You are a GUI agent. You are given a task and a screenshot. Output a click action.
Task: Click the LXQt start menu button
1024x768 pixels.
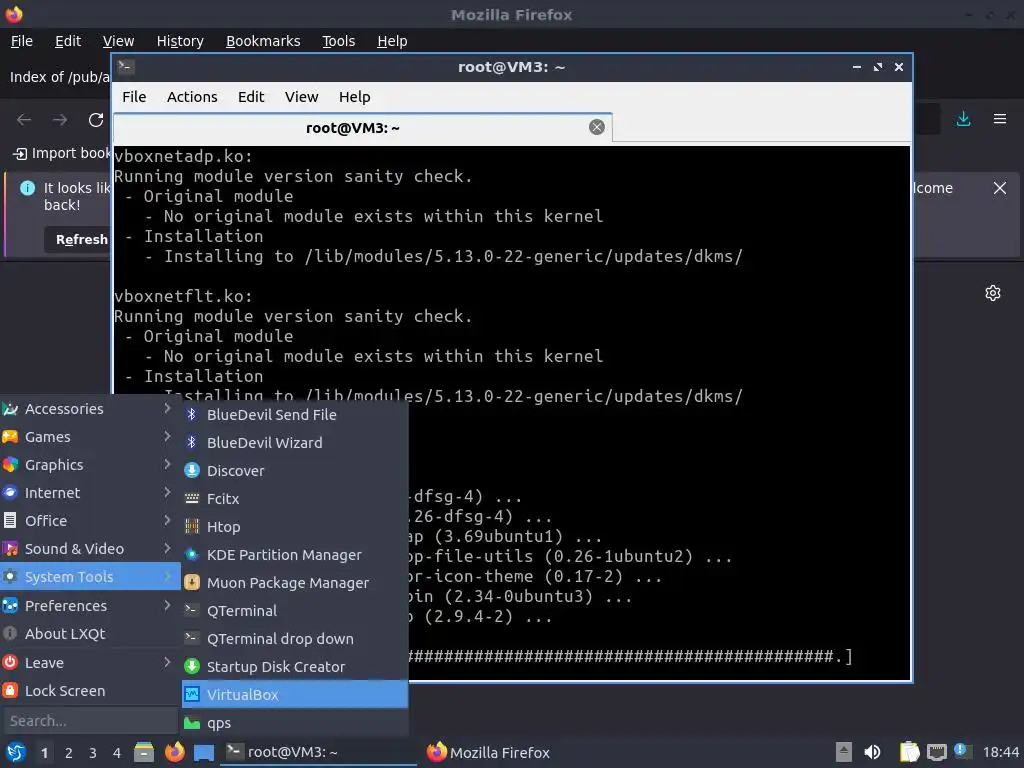pyautogui.click(x=16, y=752)
